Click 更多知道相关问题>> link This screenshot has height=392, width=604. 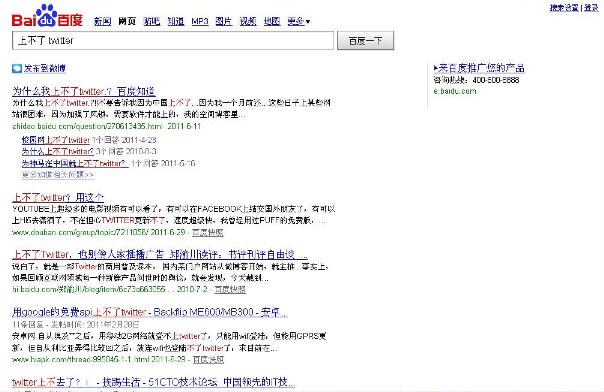(58, 175)
